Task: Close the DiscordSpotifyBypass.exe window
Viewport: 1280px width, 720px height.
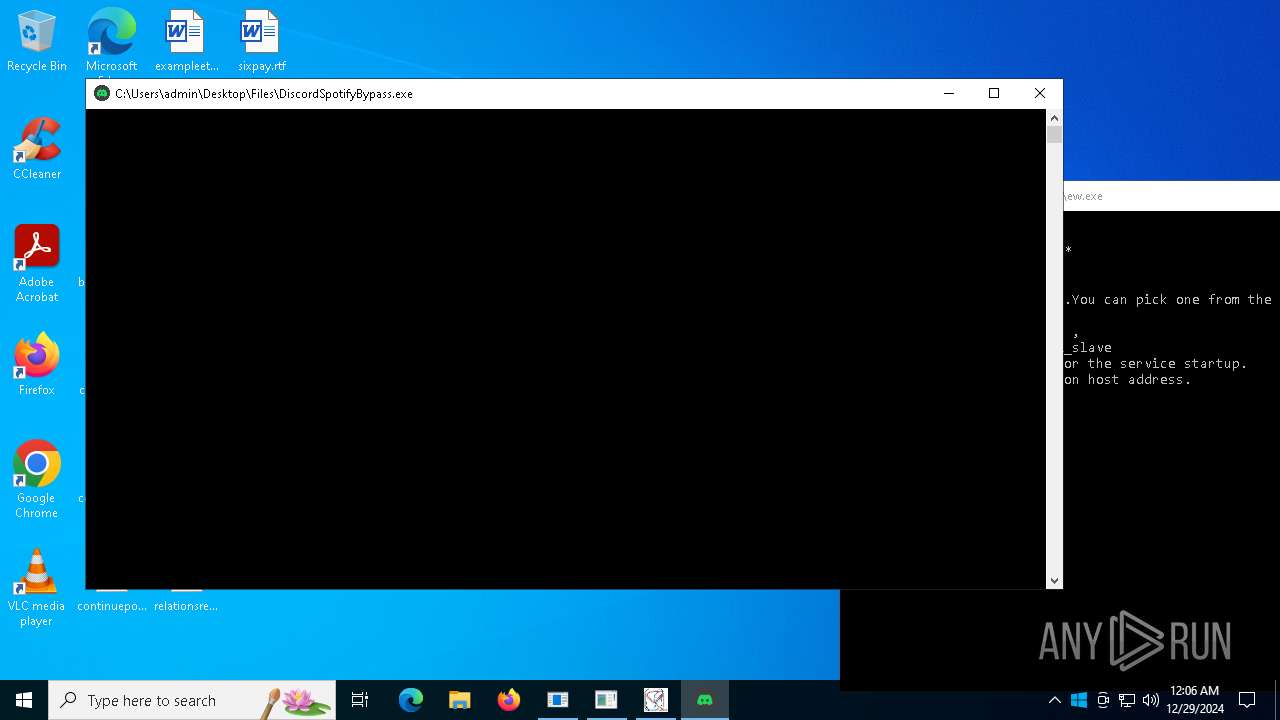Action: point(1040,93)
